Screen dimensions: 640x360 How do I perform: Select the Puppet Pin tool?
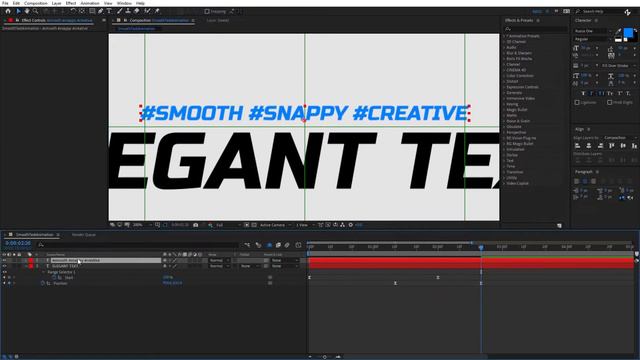[x=157, y=11]
